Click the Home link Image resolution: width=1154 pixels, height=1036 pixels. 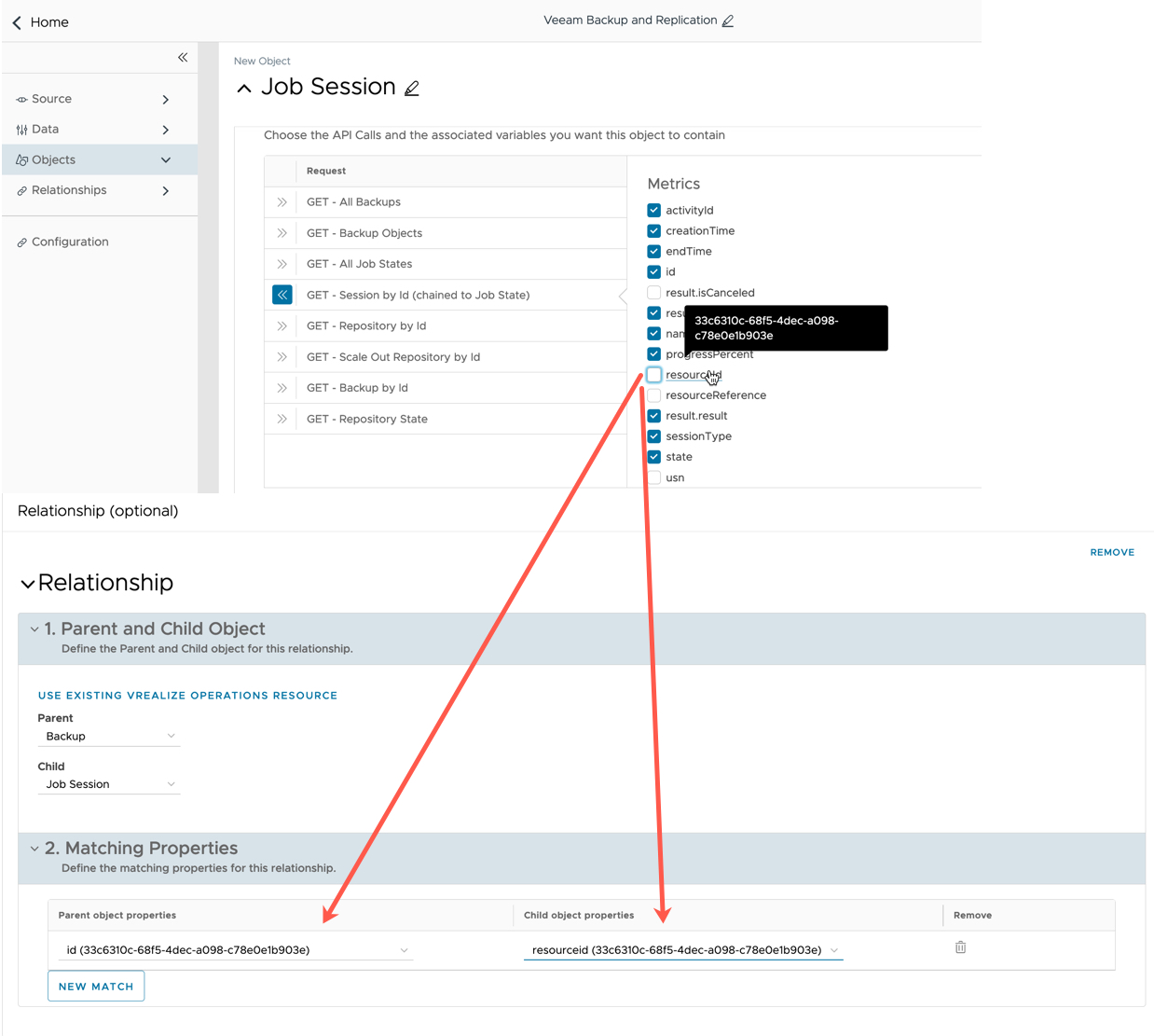[49, 22]
